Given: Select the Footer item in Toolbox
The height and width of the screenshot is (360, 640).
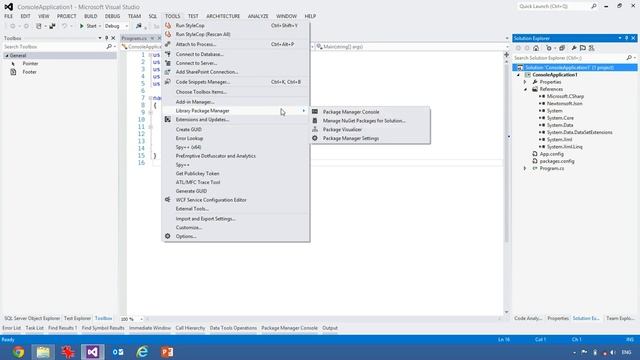Looking at the screenshot, I should (x=29, y=72).
